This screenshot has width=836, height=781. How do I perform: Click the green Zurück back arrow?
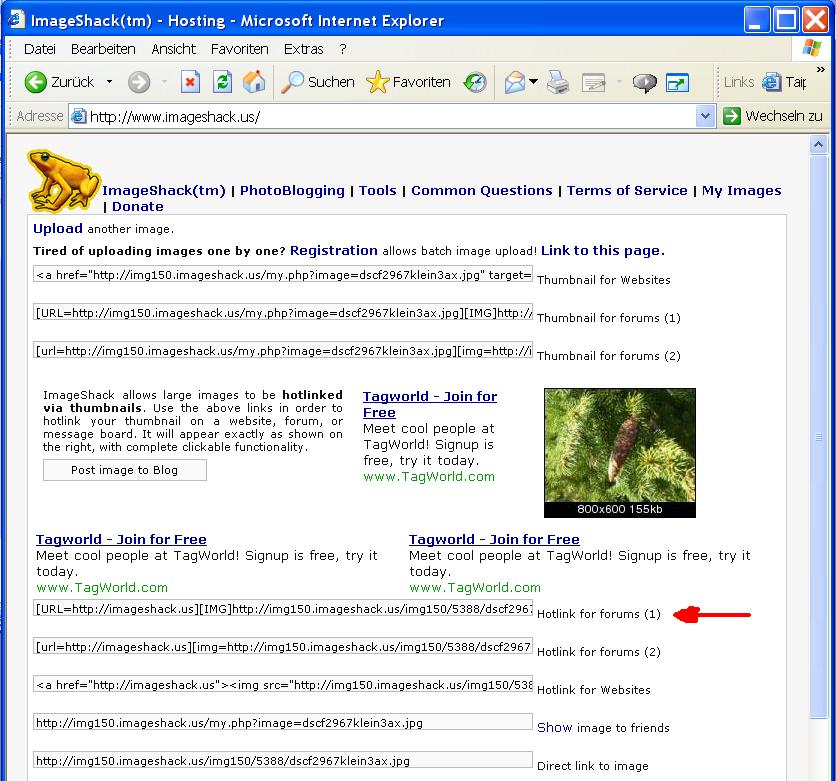tap(36, 82)
